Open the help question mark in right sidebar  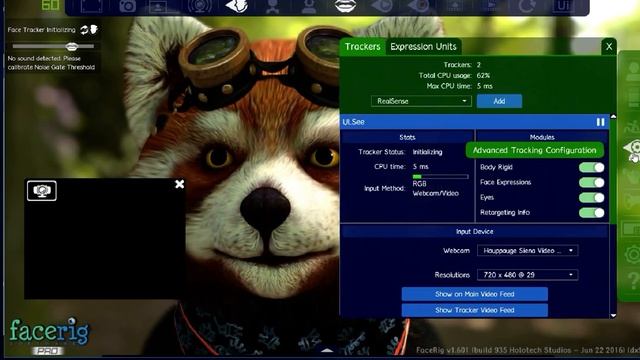coord(633,281)
